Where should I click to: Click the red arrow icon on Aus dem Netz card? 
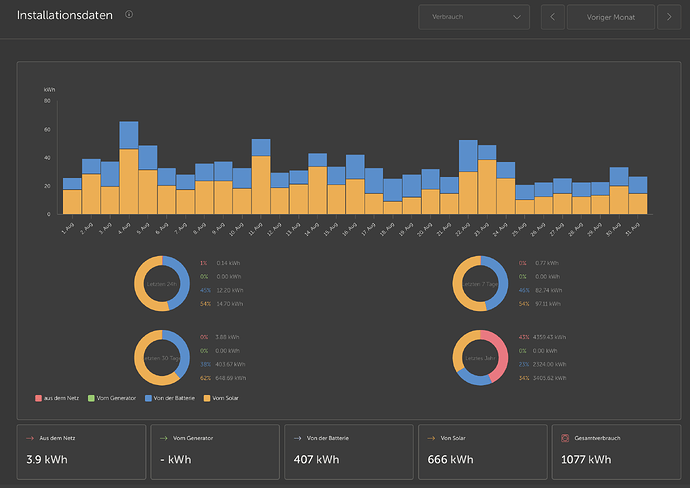click(x=30, y=438)
